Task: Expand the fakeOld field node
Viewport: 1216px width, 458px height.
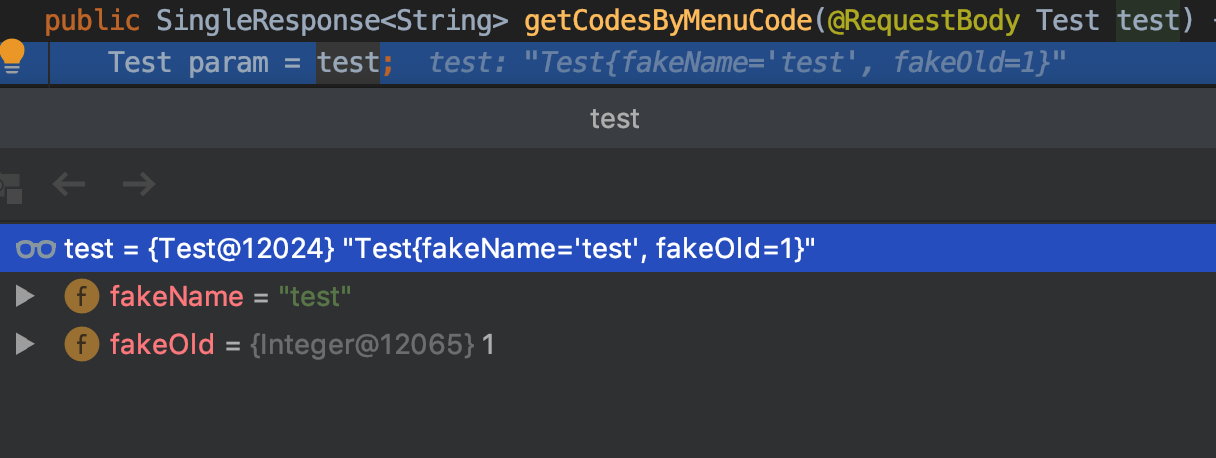Action: click(25, 345)
